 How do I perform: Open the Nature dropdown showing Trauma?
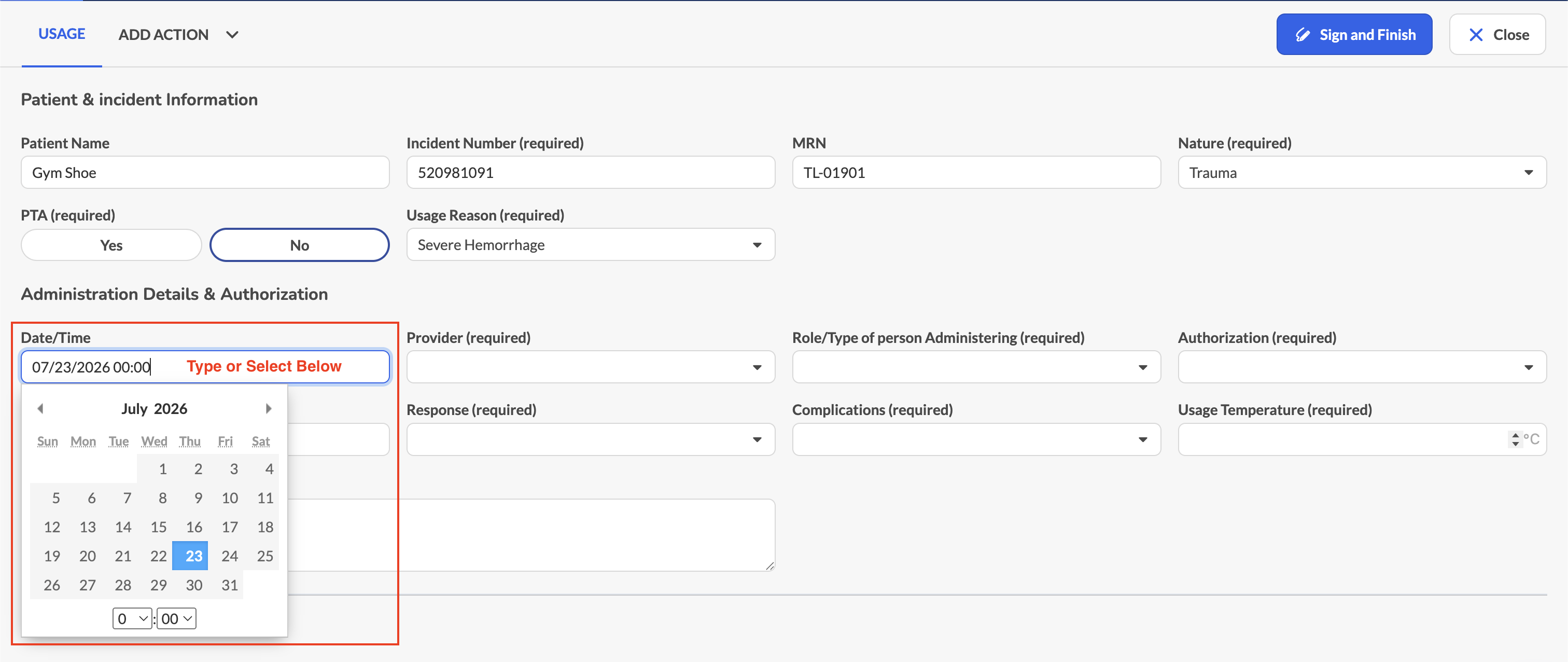[1362, 172]
